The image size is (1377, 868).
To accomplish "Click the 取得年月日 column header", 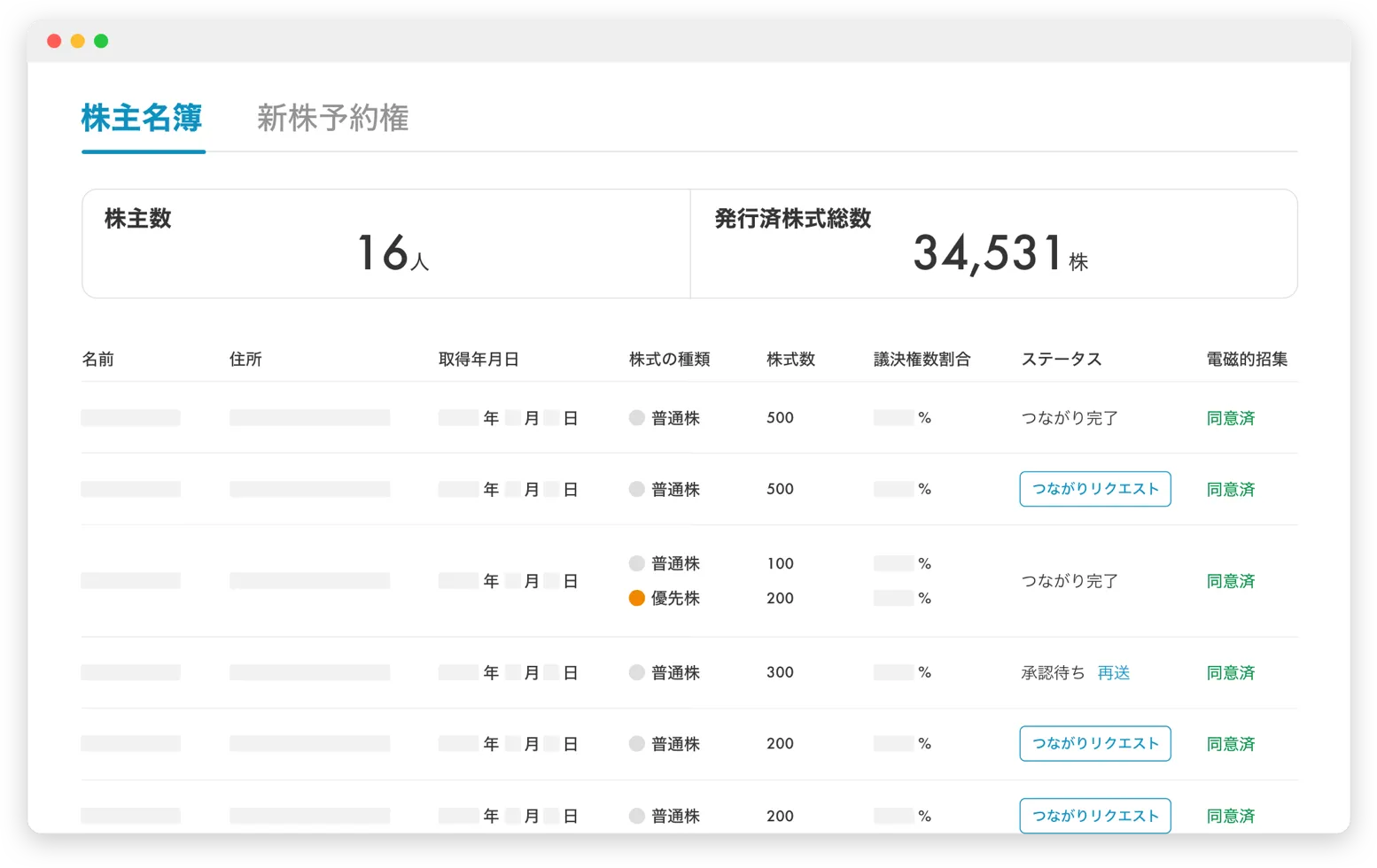I will pyautogui.click(x=478, y=359).
